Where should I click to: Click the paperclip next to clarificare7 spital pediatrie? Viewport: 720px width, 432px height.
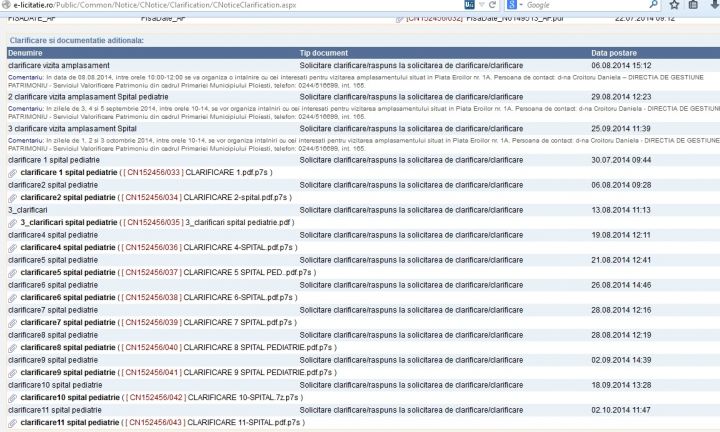pyautogui.click(x=12, y=322)
